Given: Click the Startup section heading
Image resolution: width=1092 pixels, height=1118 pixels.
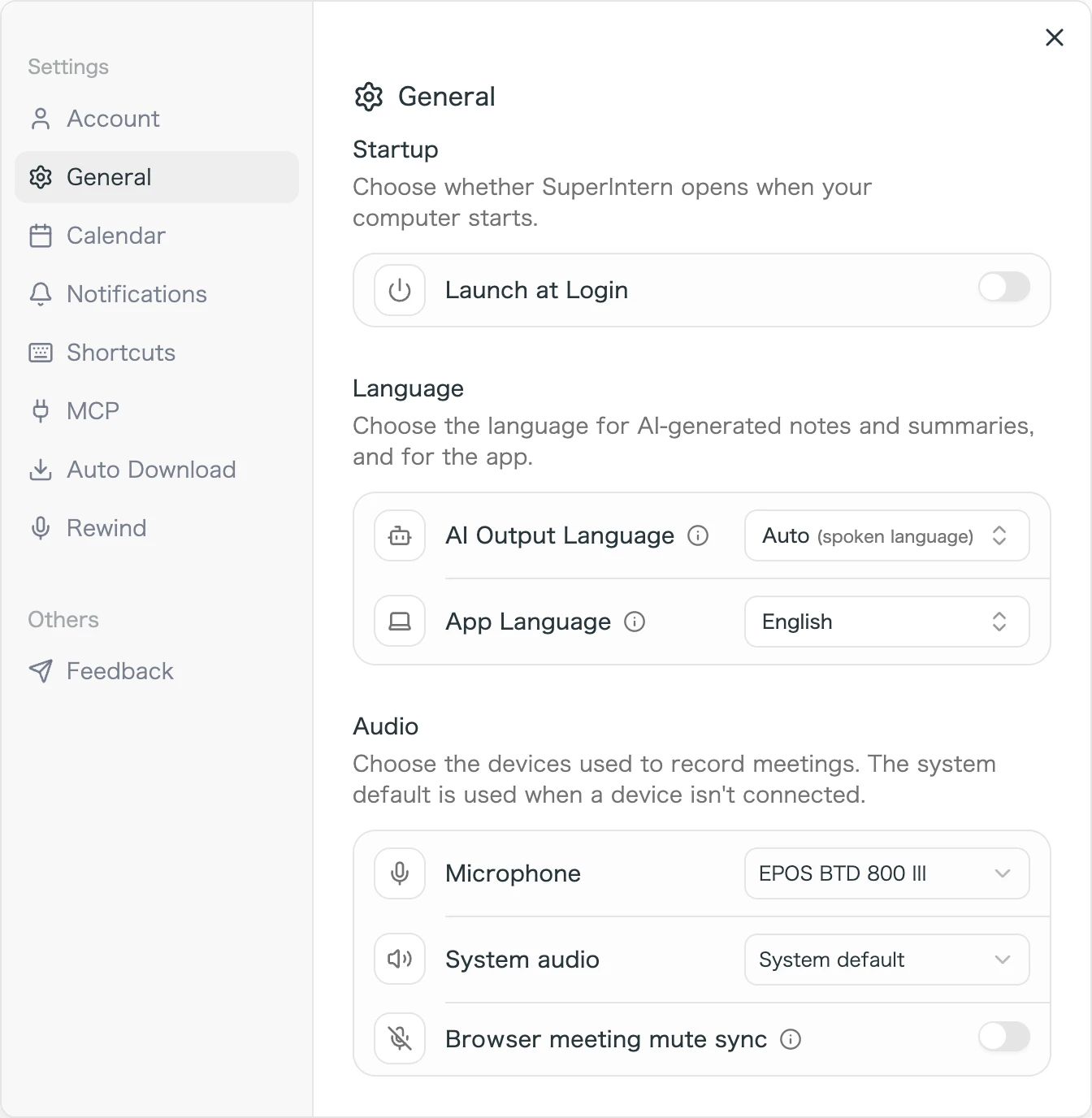Looking at the screenshot, I should pyautogui.click(x=396, y=149).
